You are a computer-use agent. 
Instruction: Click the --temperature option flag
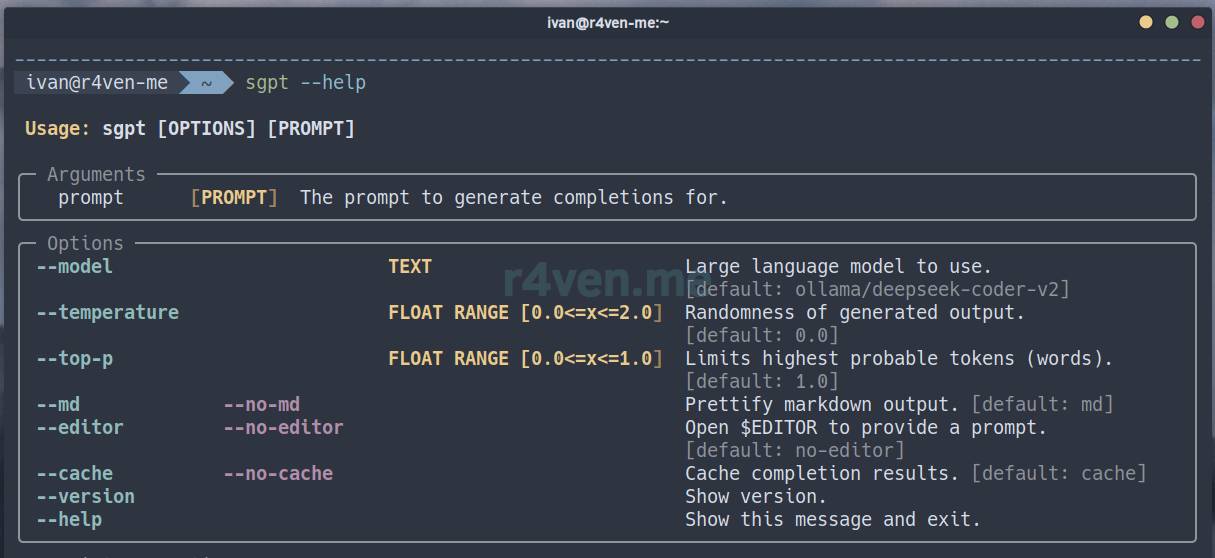(x=108, y=312)
